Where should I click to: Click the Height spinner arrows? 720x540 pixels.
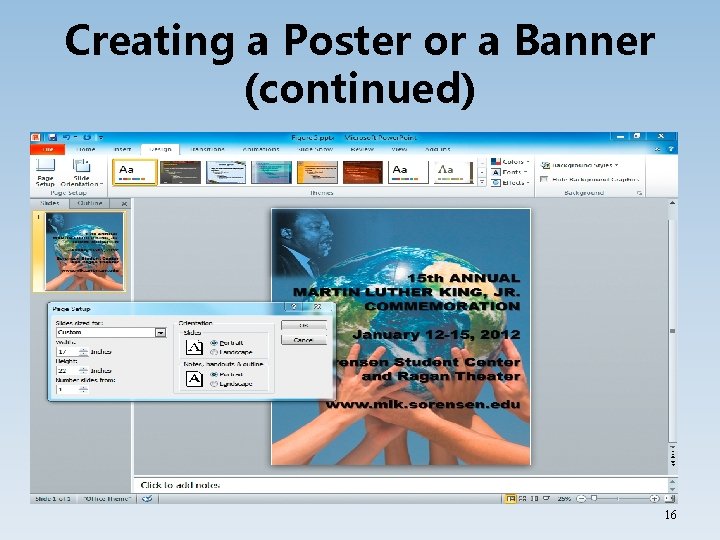click(83, 371)
